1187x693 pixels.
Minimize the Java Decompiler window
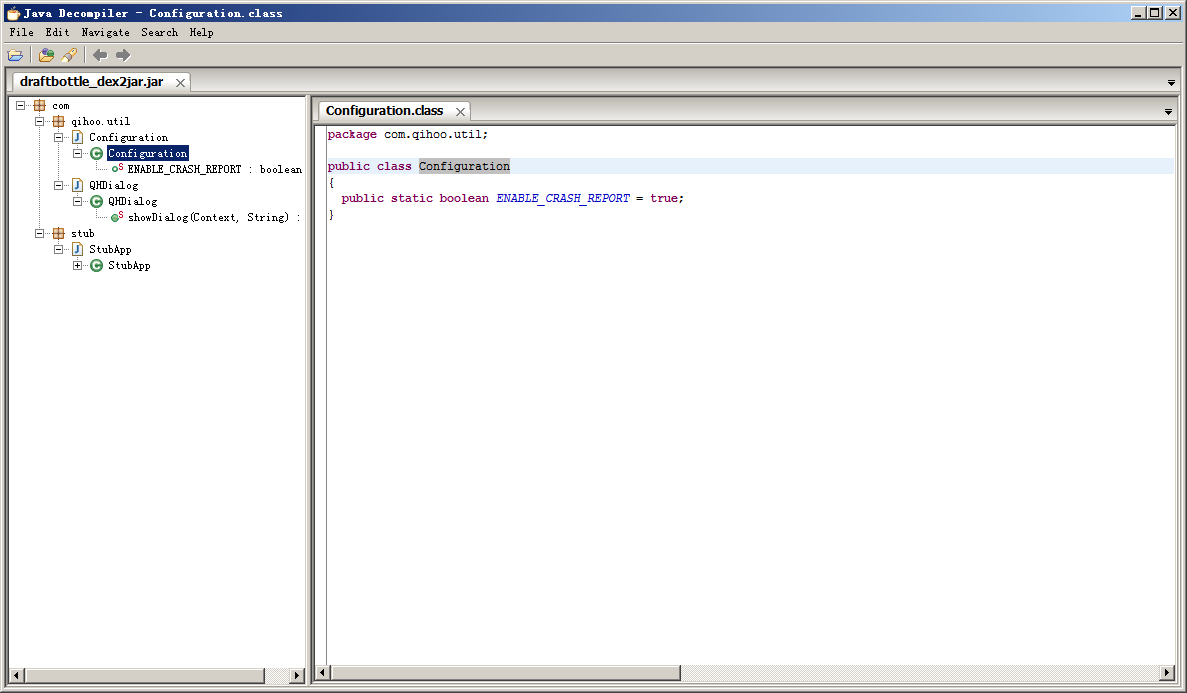coord(1138,13)
